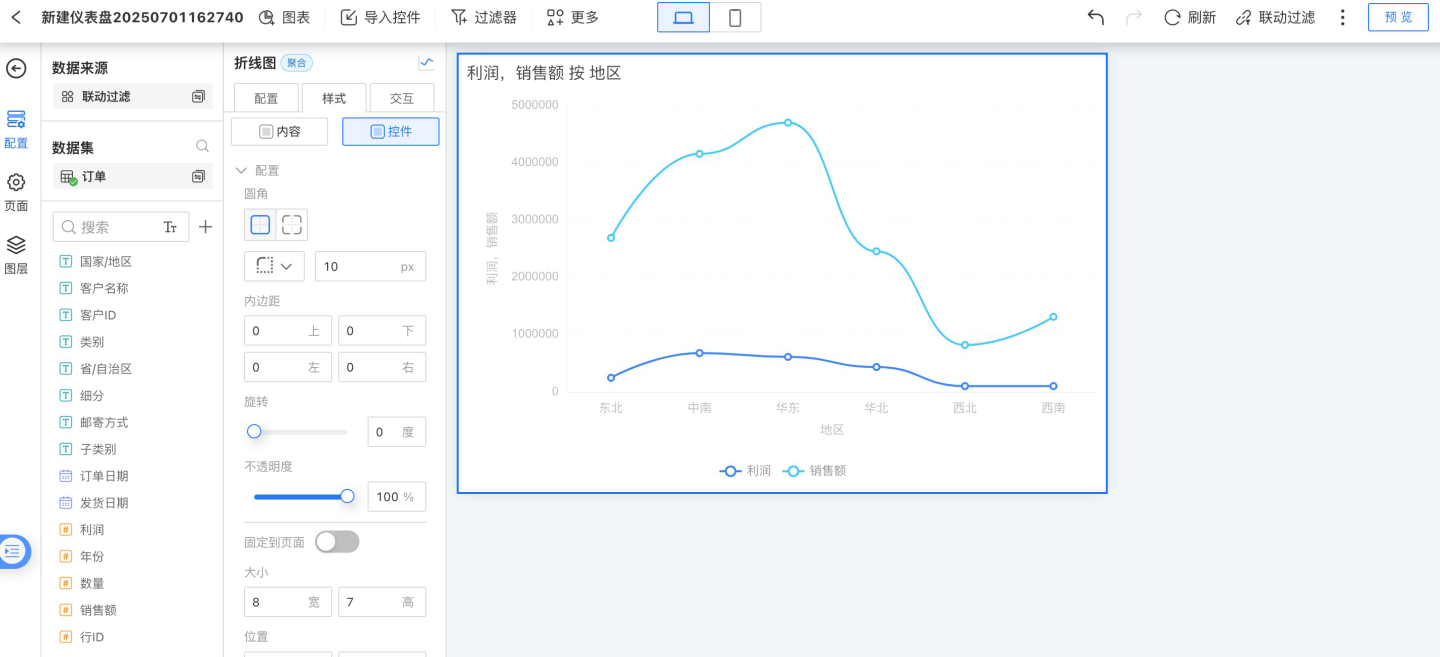Click the back arrow beside the dashboard title

coord(16,17)
